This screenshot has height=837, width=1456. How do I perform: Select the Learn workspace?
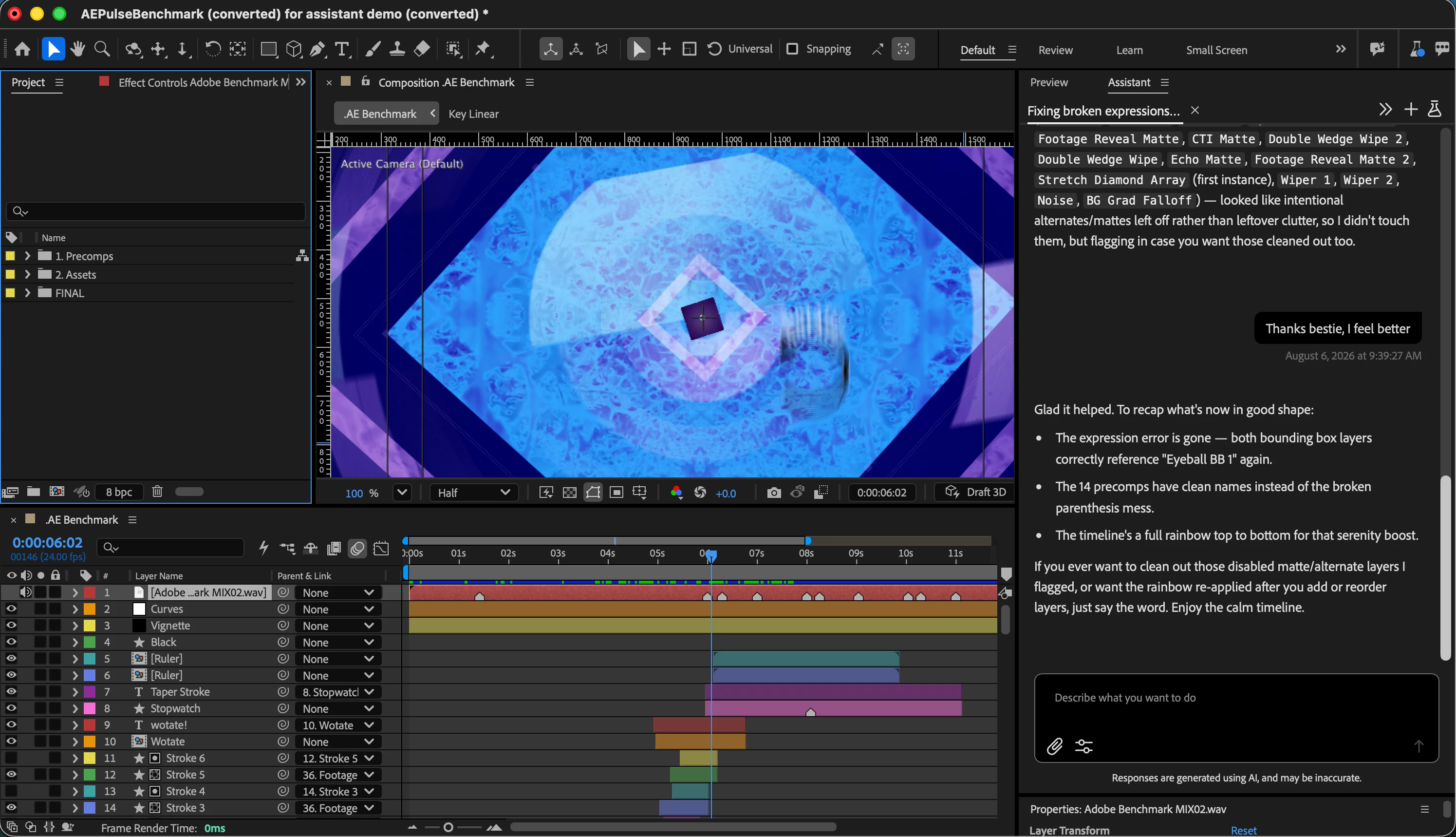click(x=1129, y=50)
